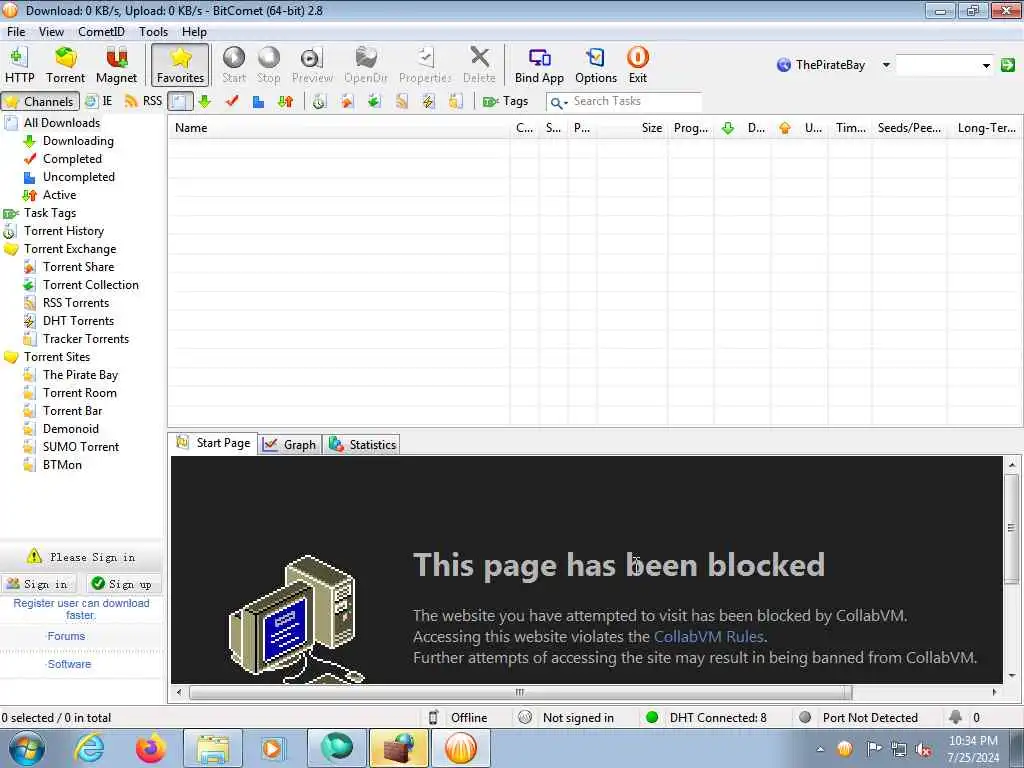The height and width of the screenshot is (768, 1024).
Task: Open the File menu
Action: 16,31
